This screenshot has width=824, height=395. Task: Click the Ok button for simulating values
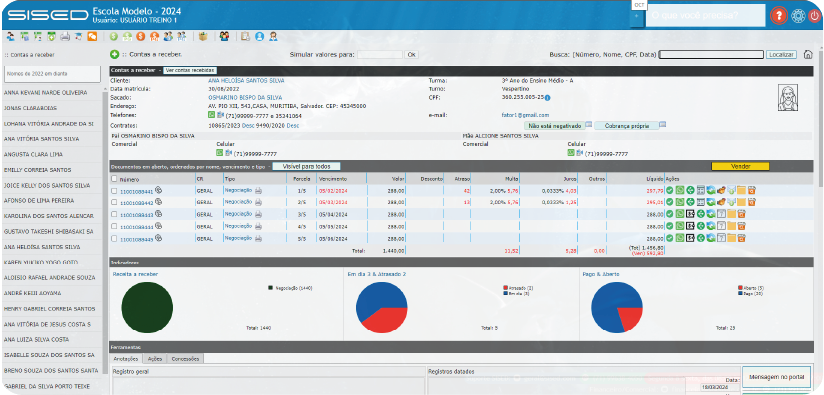coord(411,54)
